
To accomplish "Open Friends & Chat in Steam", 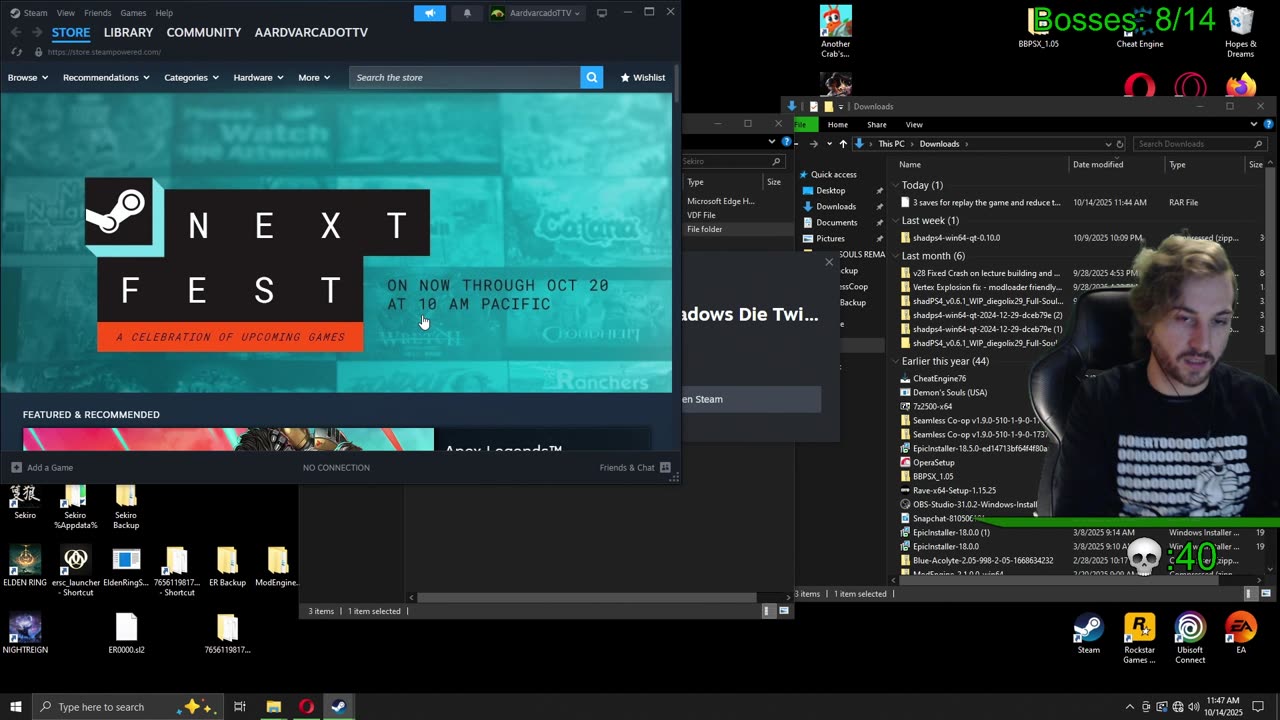I will pos(635,467).
